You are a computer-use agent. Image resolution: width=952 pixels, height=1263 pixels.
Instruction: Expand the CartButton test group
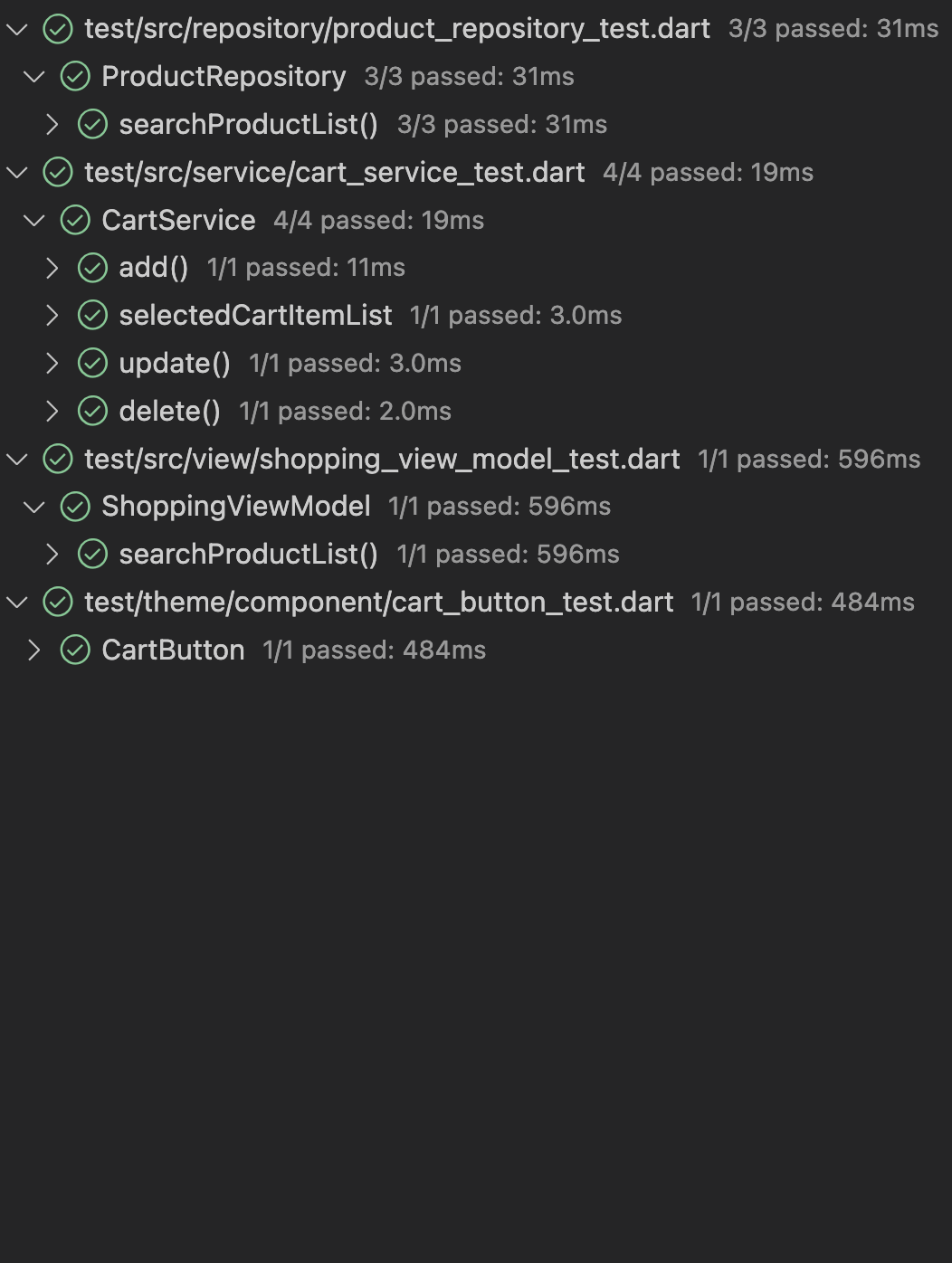33,650
